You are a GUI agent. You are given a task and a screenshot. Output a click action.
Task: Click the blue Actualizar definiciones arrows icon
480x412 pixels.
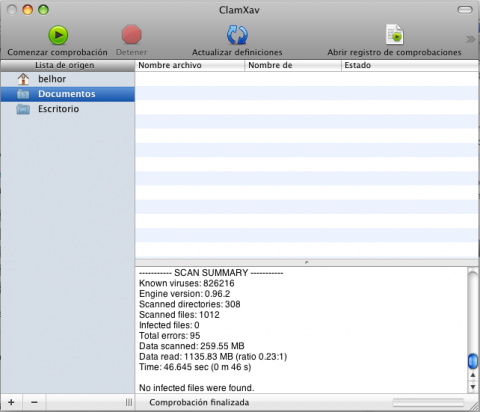pyautogui.click(x=237, y=35)
